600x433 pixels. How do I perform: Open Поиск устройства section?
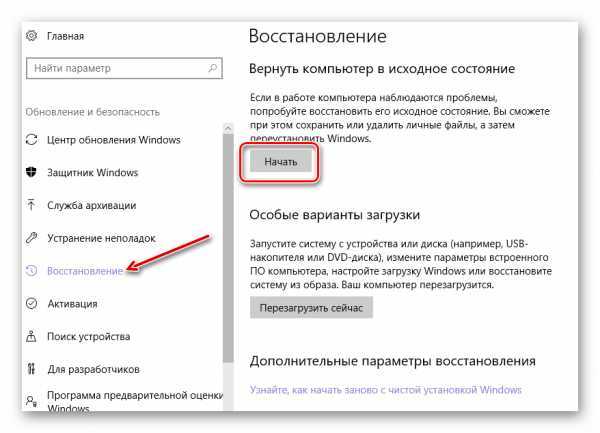click(88, 337)
